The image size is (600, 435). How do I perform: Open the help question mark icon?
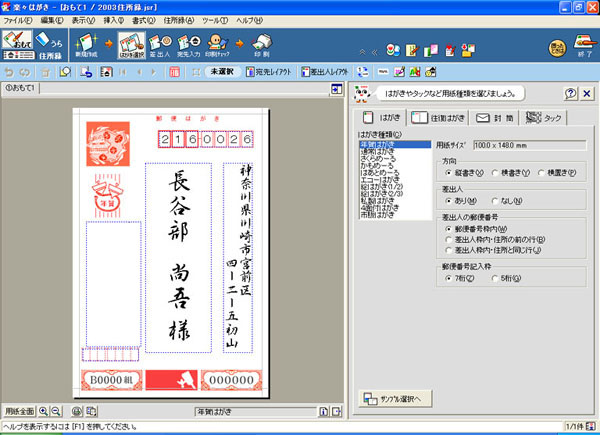pos(570,94)
